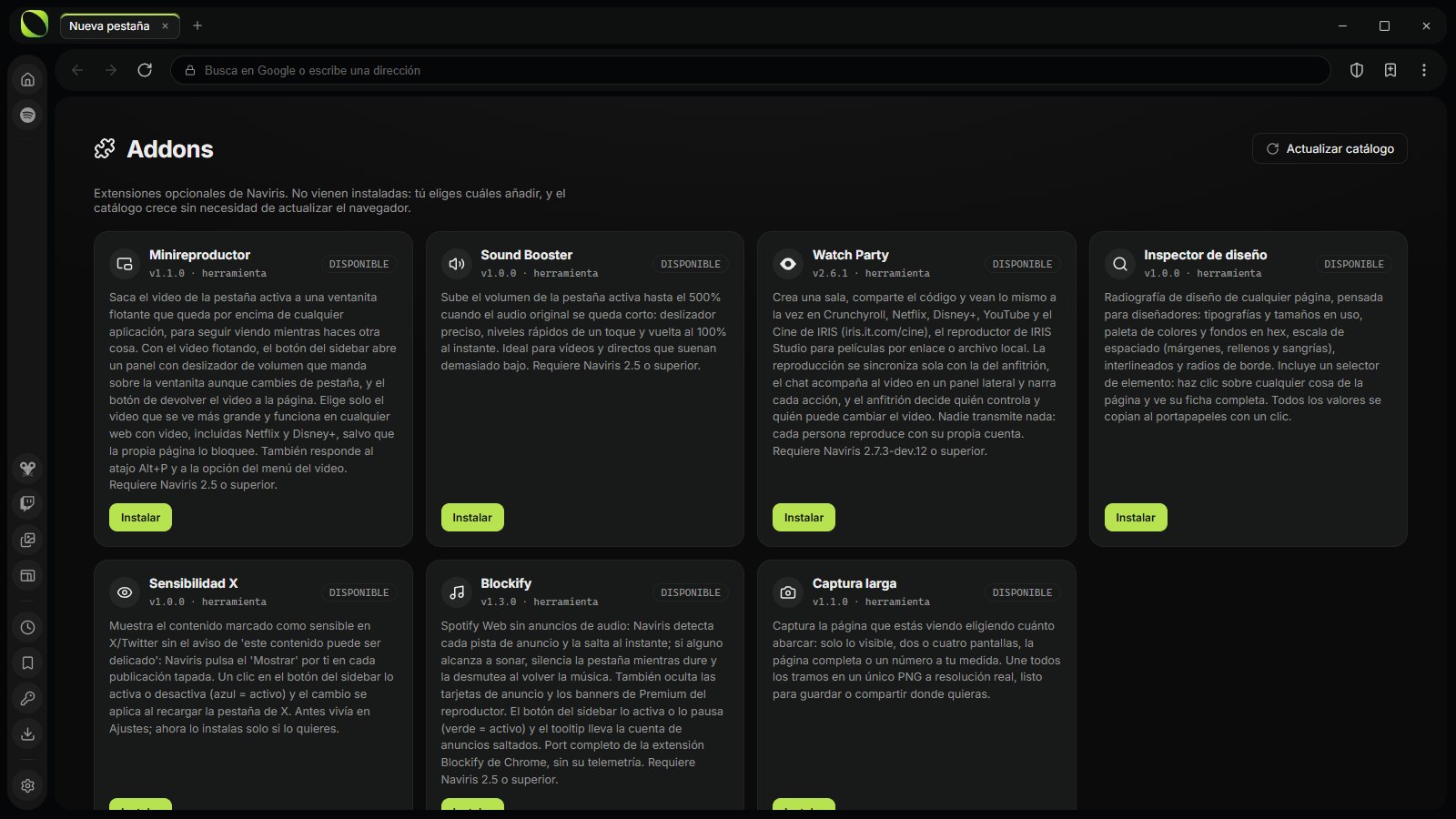
Task: Click the bookmark page icon in toolbar
Action: click(x=1390, y=70)
